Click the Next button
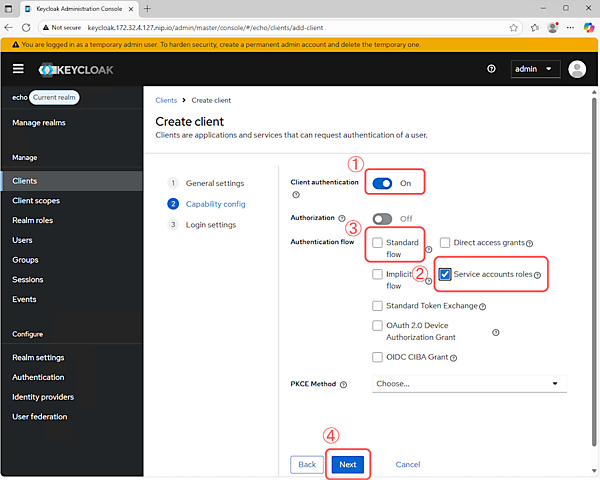600x480 pixels. 348,464
